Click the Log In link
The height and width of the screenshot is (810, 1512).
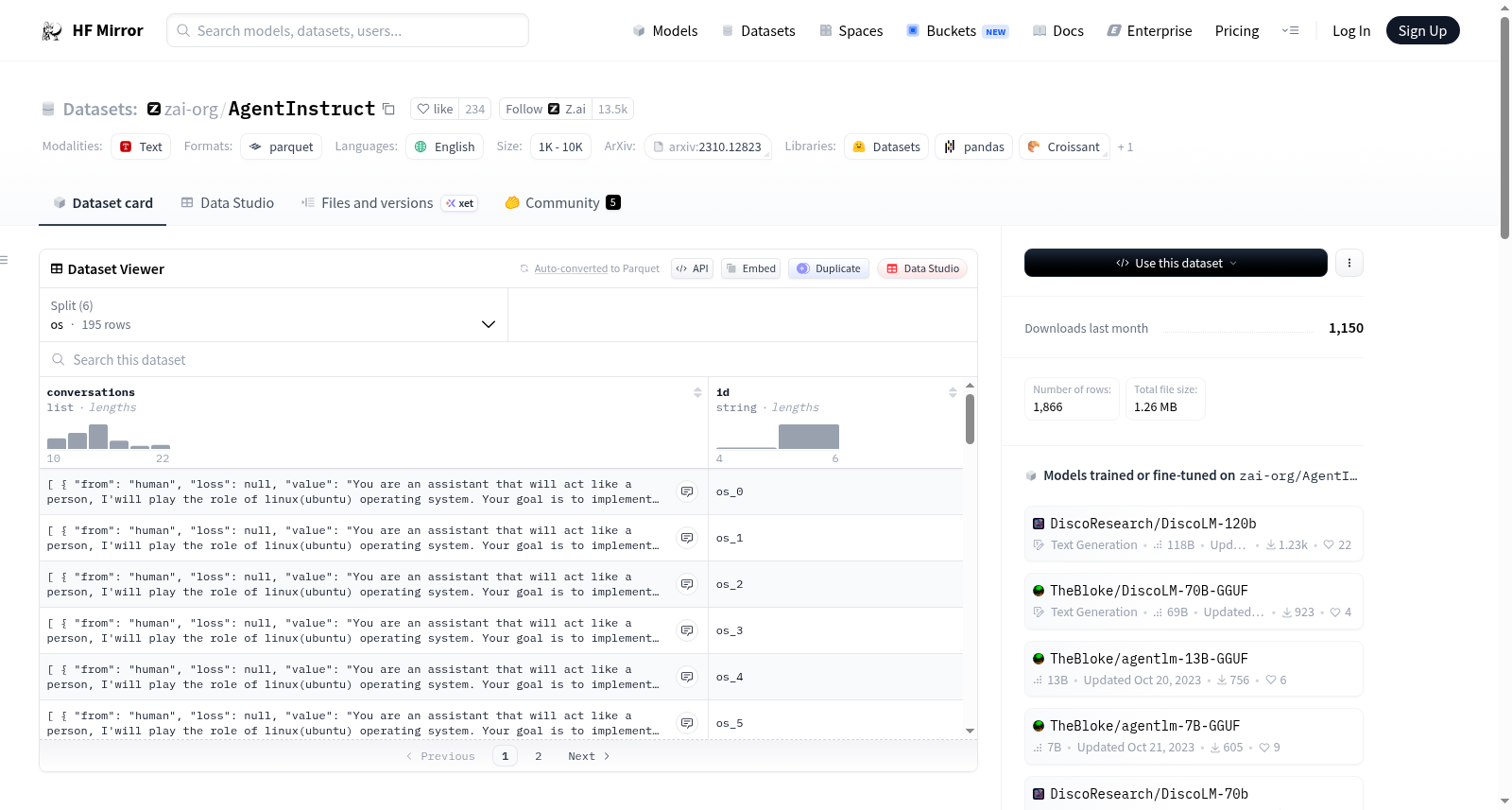tap(1351, 30)
